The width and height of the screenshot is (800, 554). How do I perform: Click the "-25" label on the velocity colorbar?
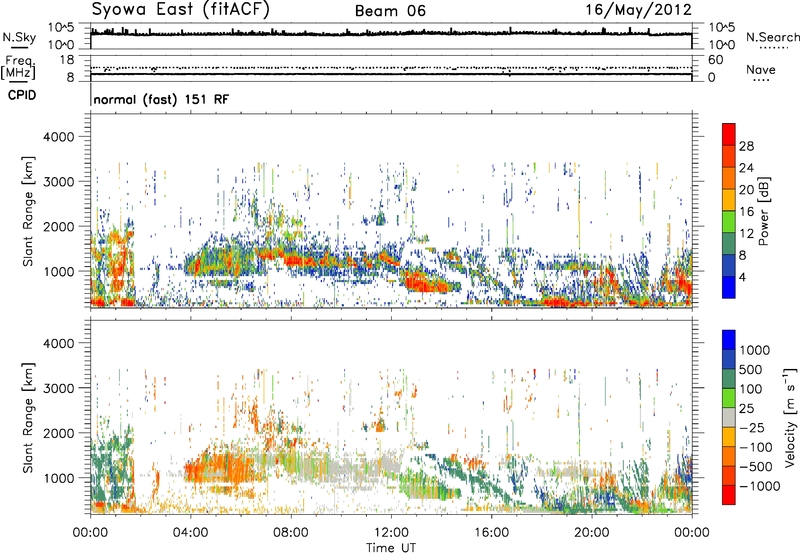tap(752, 427)
